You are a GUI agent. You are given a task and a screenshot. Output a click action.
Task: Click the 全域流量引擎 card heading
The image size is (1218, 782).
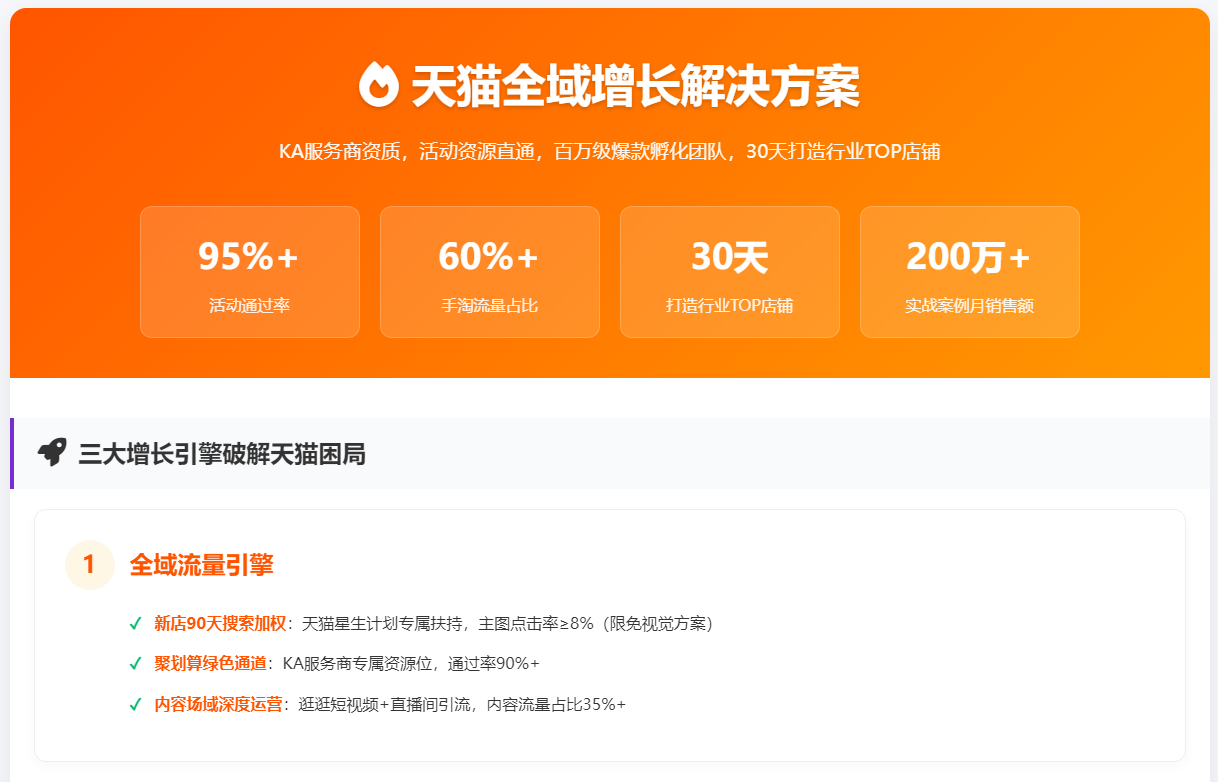click(201, 565)
